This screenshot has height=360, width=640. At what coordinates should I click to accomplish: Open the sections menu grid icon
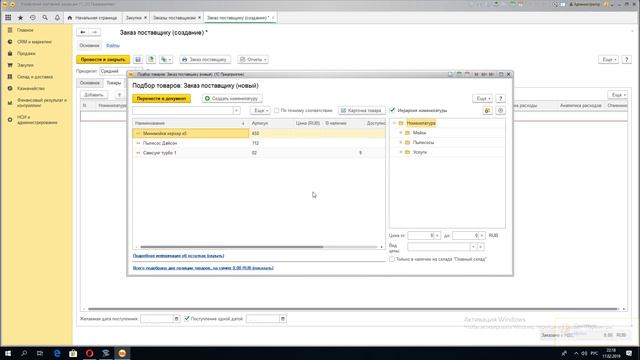[x=8, y=18]
